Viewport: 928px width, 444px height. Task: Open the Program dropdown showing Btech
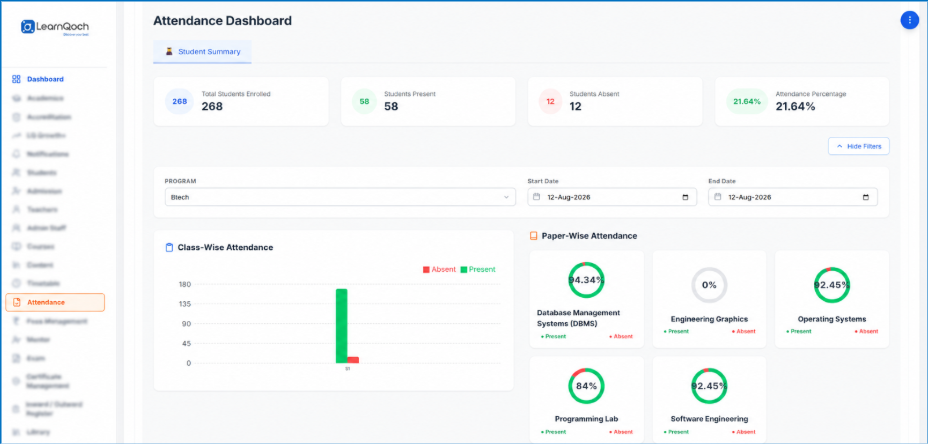coord(340,197)
